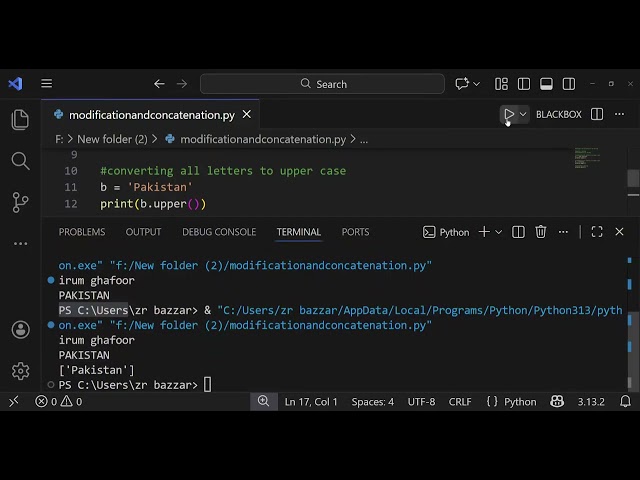Click New folder (2) breadcrumb
This screenshot has height=480, width=640.
(x=112, y=139)
